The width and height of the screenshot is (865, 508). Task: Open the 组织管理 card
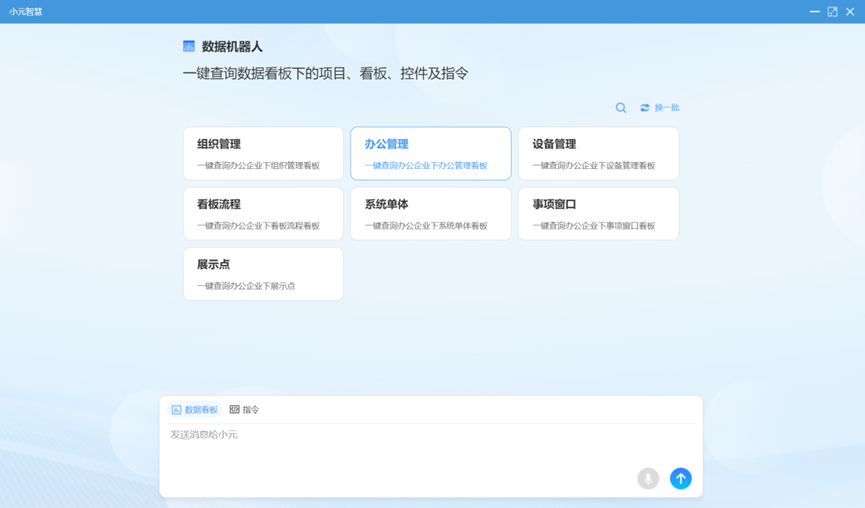(263, 154)
